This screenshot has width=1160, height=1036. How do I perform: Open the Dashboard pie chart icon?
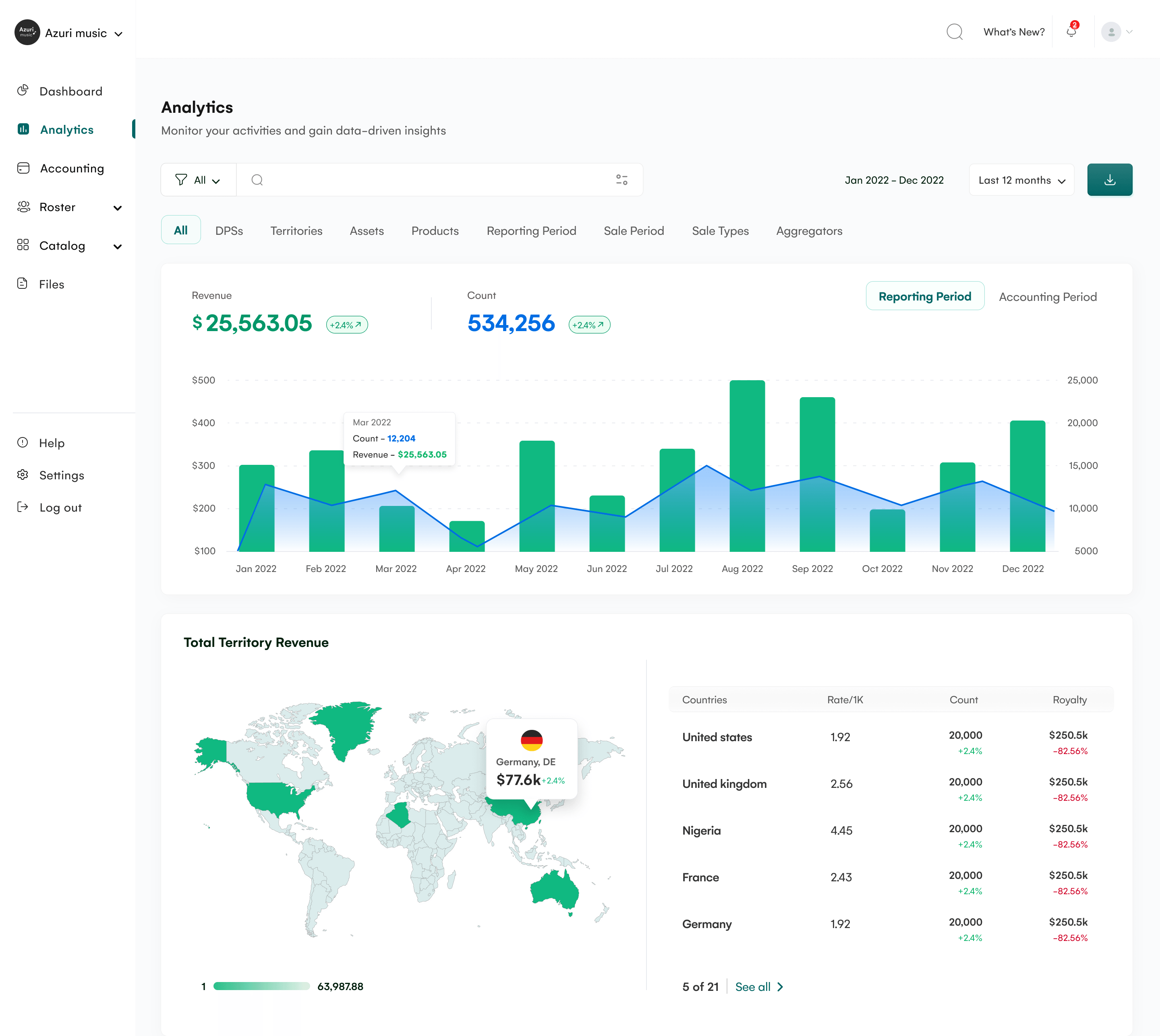pos(23,91)
